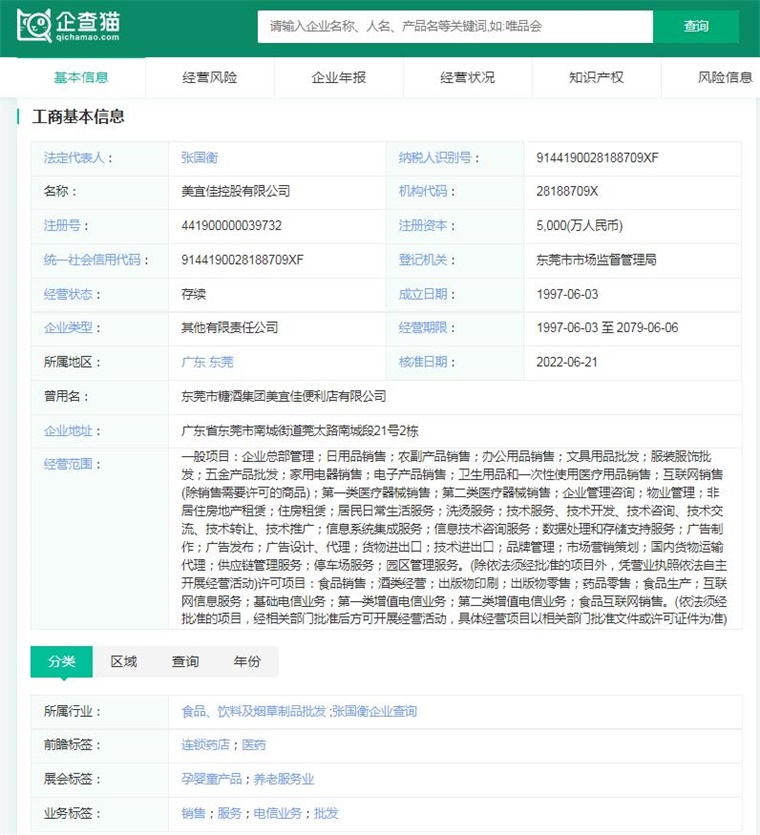Click the 企查猫 logo icon

point(37,25)
